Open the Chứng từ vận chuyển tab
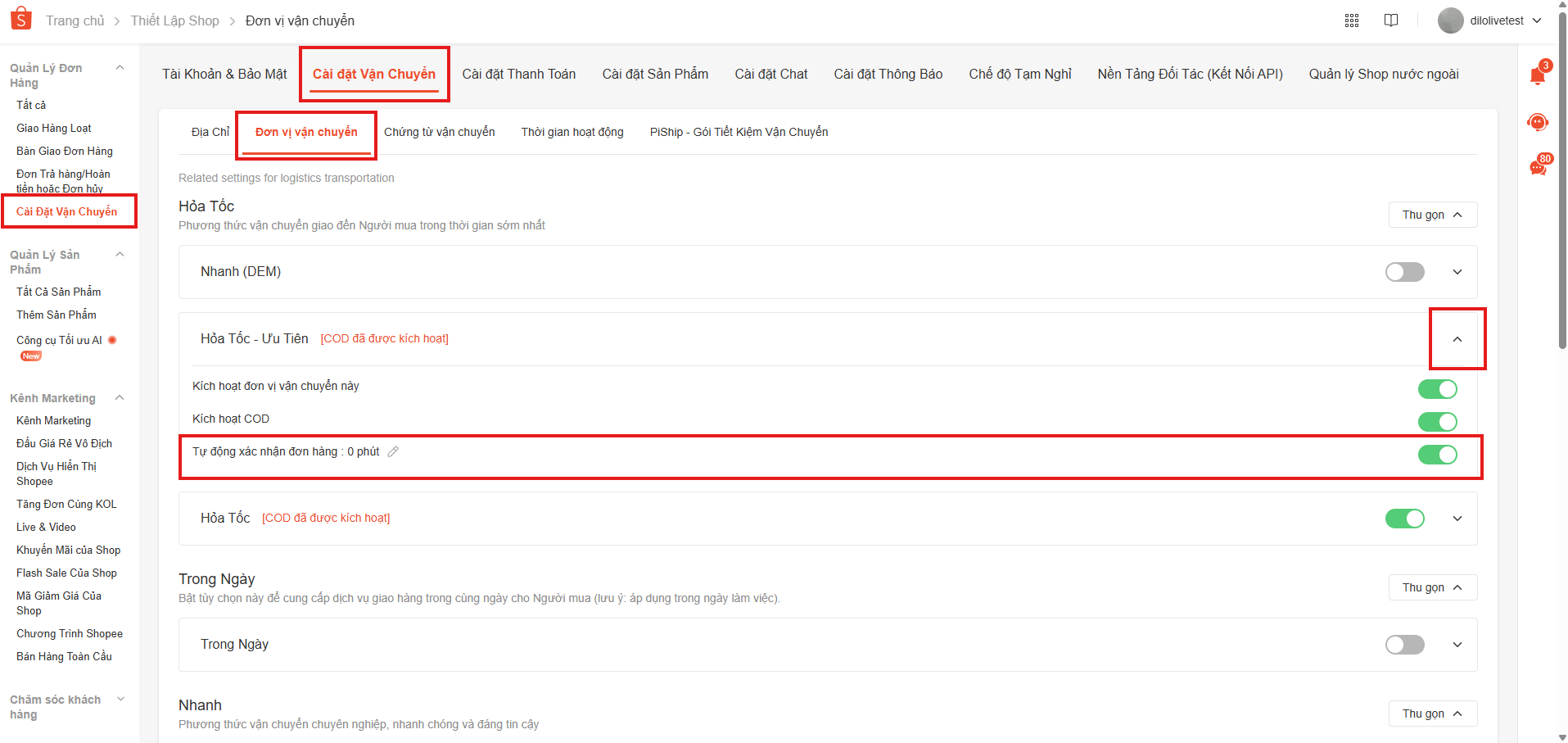This screenshot has height=743, width=1568. 439,132
